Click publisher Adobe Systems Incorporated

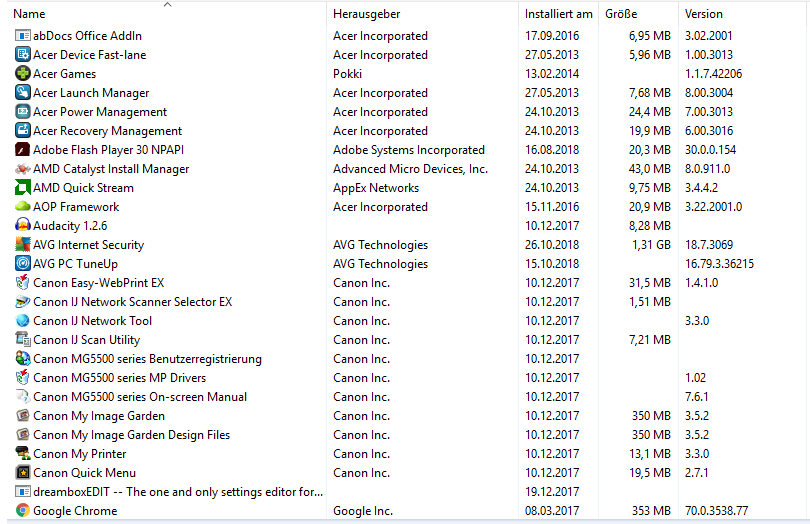pyautogui.click(x=409, y=150)
